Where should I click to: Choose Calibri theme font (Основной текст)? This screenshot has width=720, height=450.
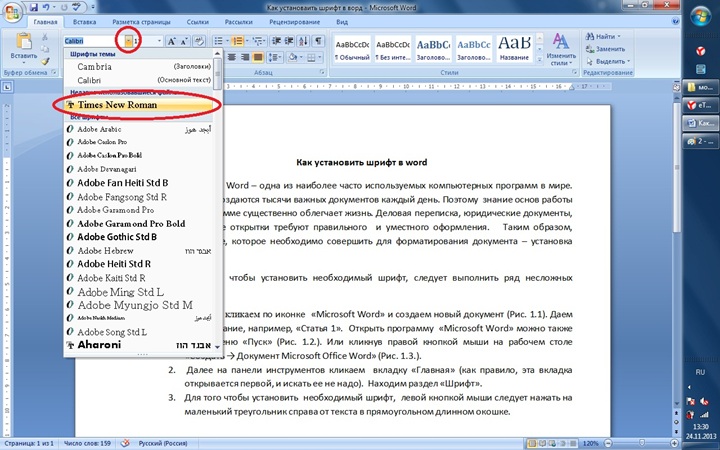(x=139, y=80)
